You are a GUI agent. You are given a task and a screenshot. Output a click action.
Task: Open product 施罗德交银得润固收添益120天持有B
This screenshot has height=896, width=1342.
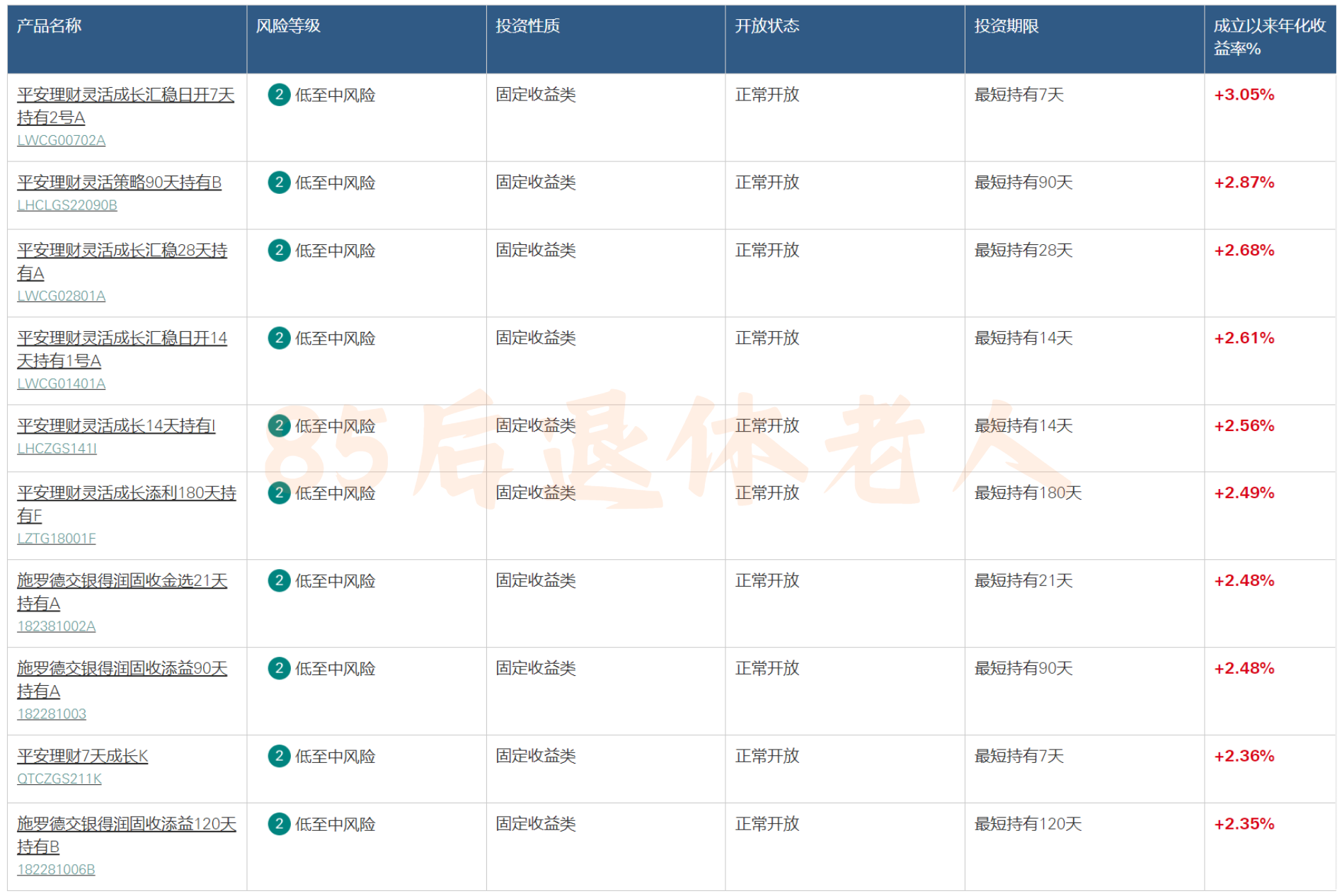coord(127,836)
